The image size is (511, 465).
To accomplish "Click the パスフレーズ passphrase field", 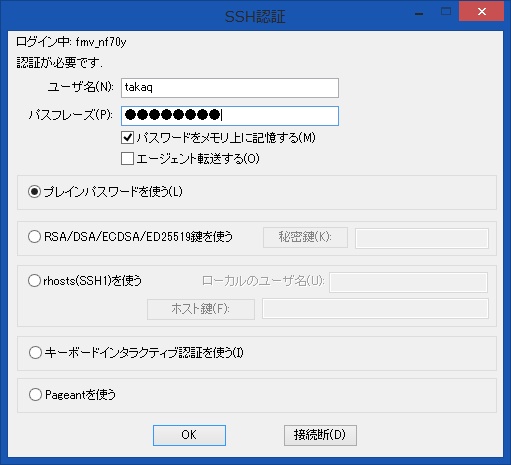I will [230, 116].
